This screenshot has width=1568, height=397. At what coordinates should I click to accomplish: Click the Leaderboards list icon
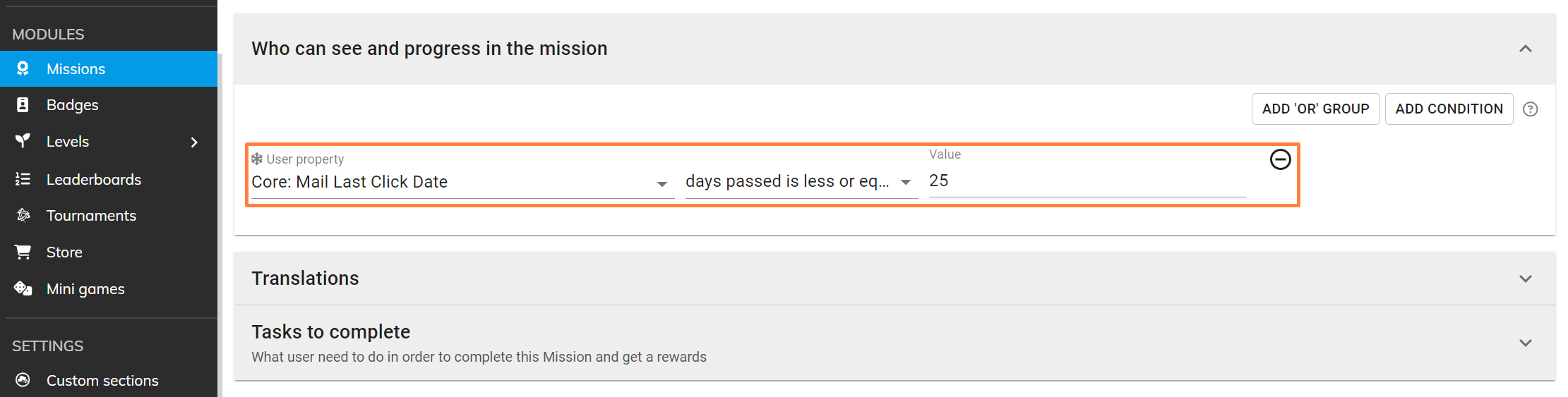coord(23,179)
